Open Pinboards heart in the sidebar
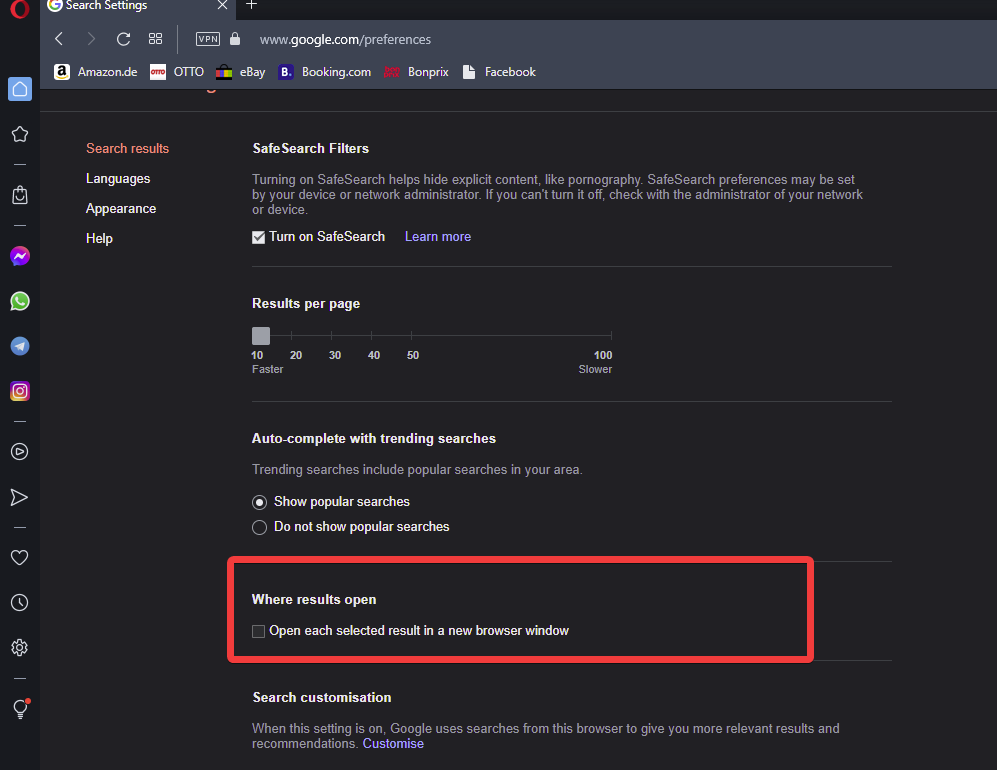The image size is (997, 770). 20,558
